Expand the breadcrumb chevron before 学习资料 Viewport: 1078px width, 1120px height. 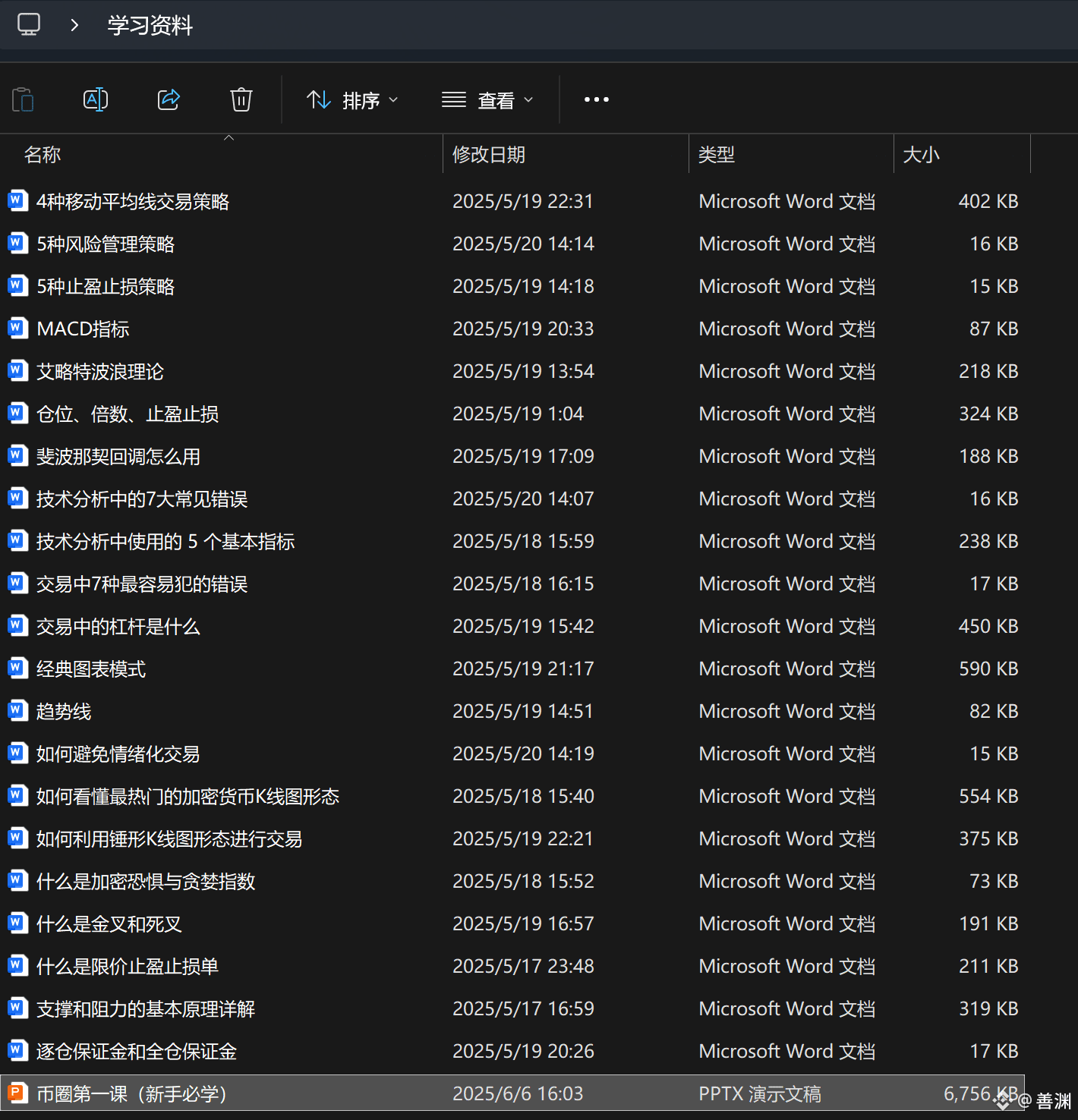[x=74, y=25]
